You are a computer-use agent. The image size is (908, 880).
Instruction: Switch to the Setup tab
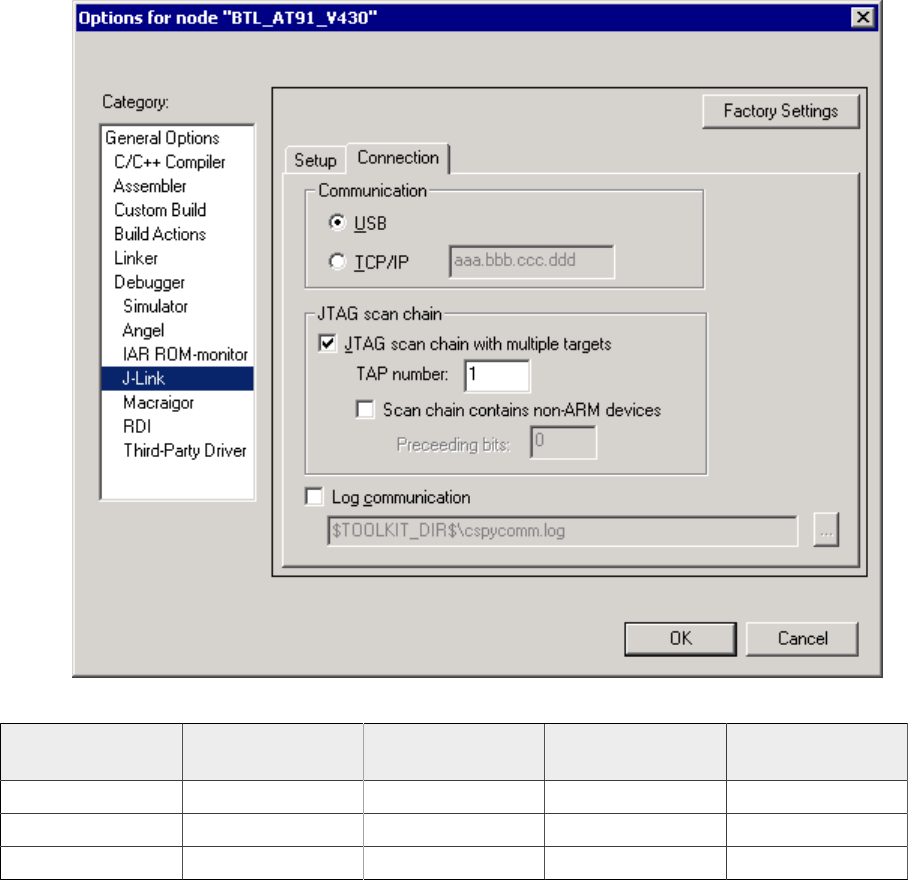pyautogui.click(x=315, y=160)
